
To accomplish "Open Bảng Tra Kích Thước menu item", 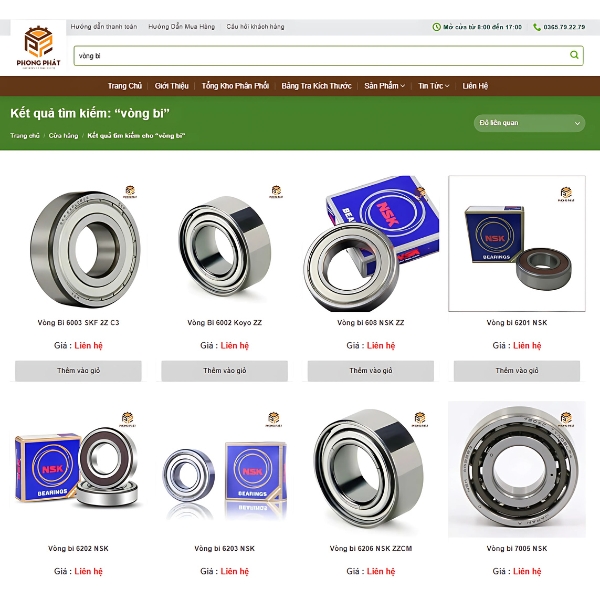I will tap(316, 86).
